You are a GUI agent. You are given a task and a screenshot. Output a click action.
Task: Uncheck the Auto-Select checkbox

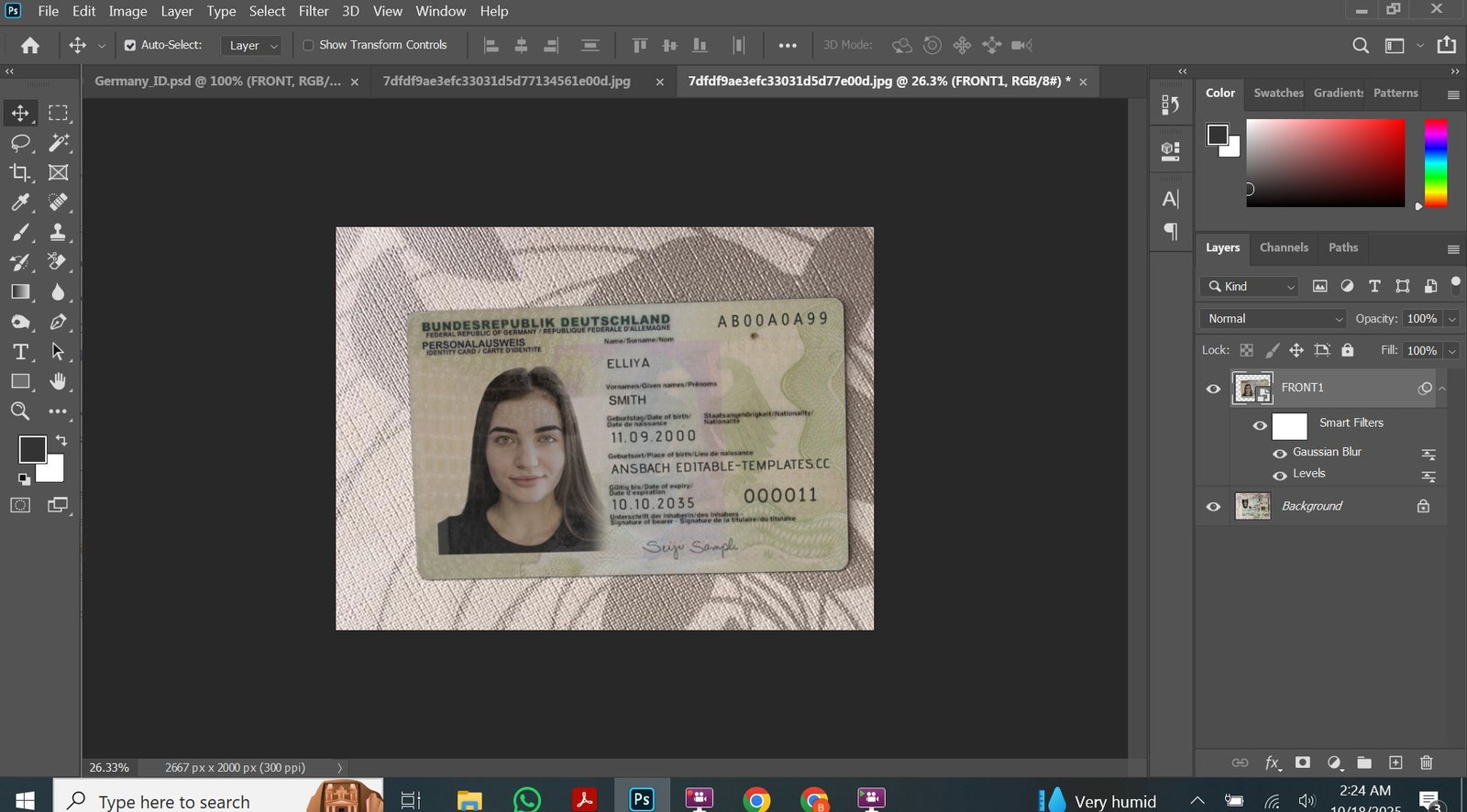pyautogui.click(x=130, y=45)
